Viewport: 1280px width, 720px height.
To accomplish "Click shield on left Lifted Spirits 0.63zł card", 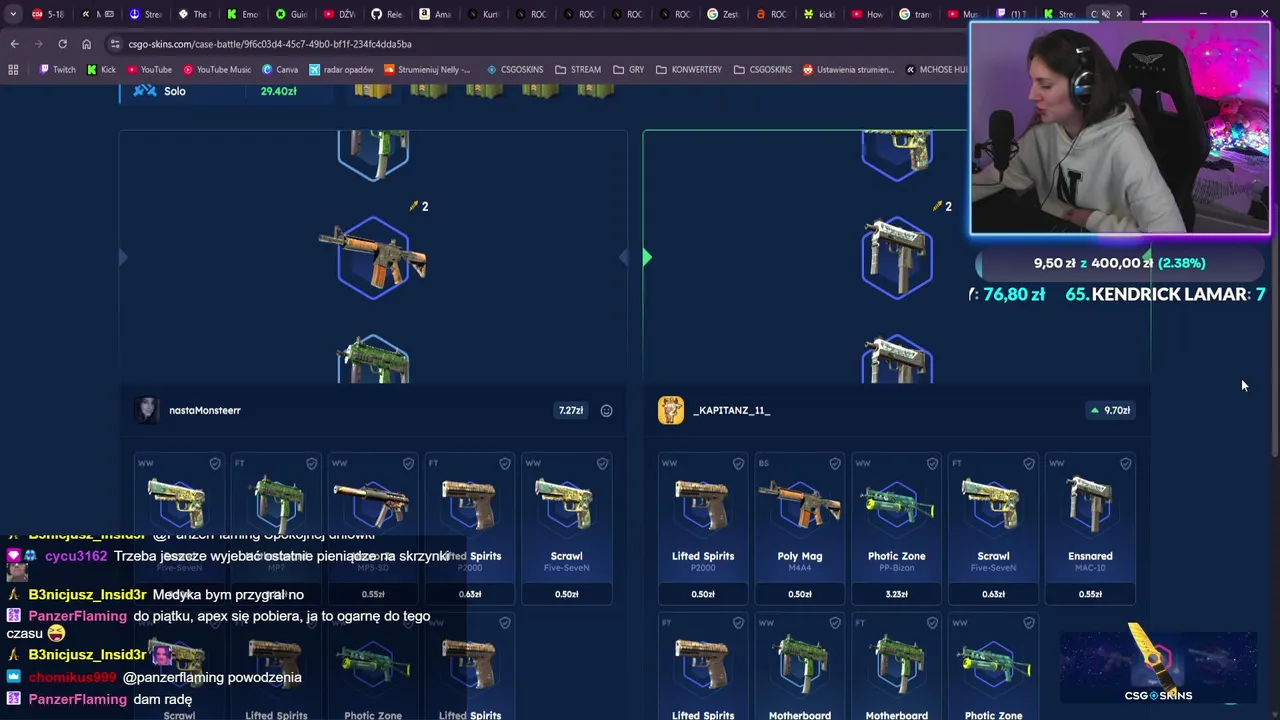I will 505,463.
